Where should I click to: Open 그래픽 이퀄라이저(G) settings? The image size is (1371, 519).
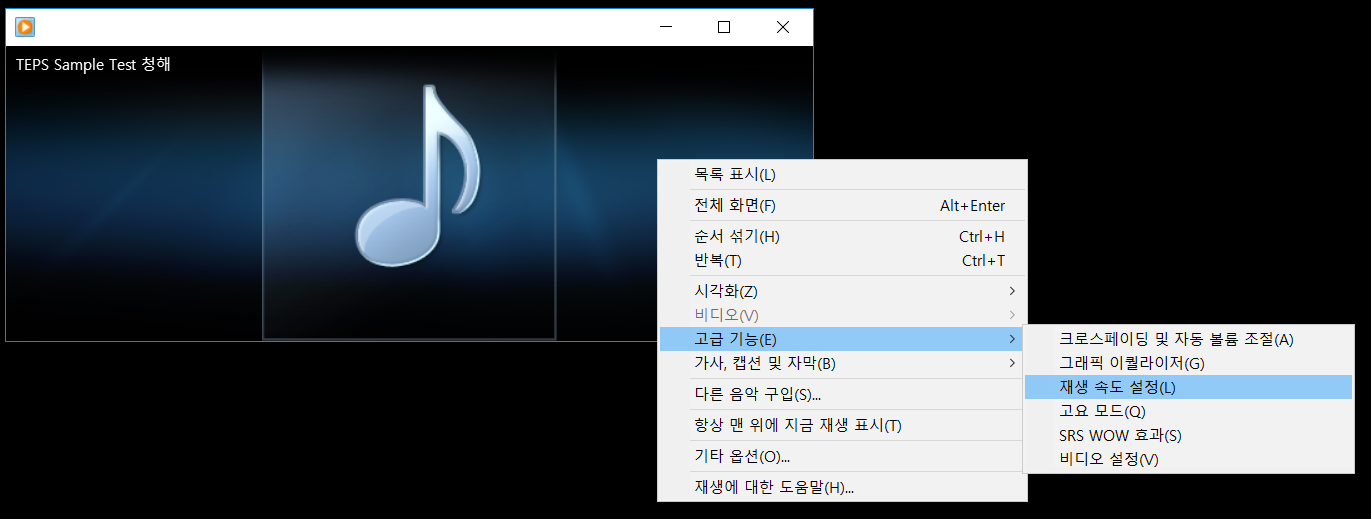(1188, 363)
